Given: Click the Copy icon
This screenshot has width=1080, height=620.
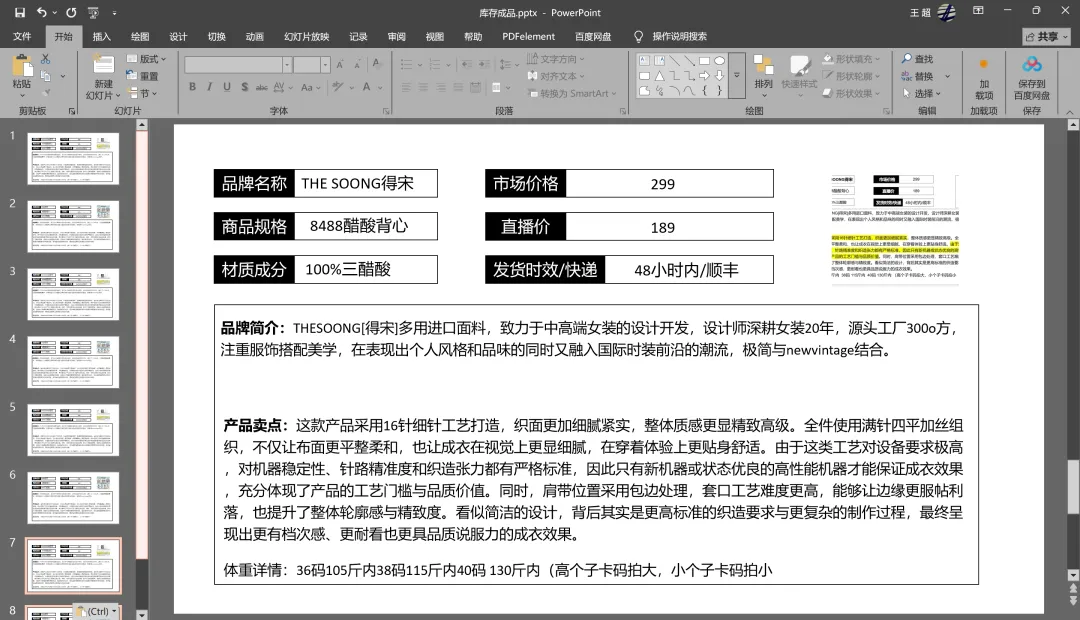Looking at the screenshot, I should [45, 76].
